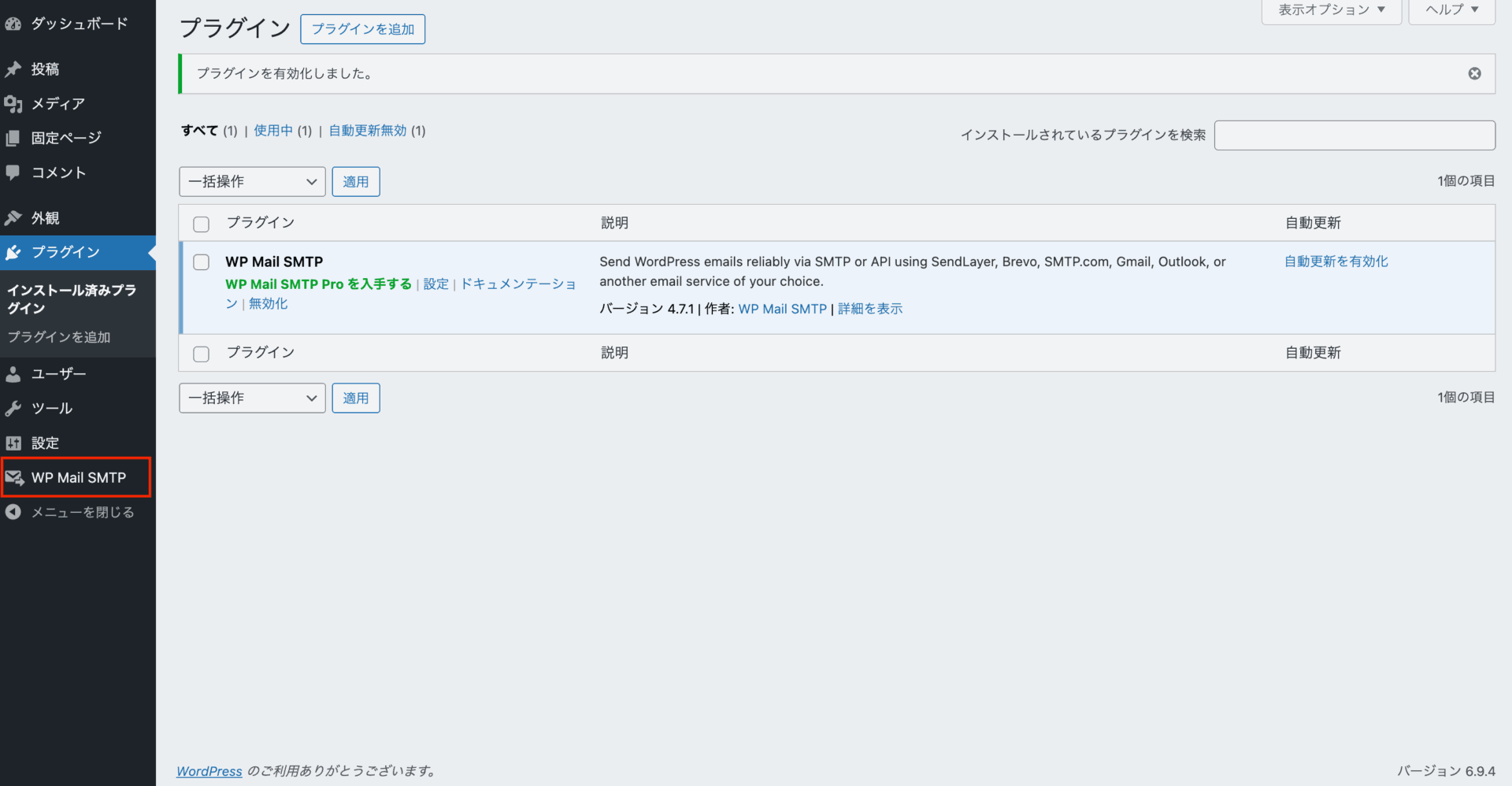
Task: Click the WP Mail SMTP envelope icon
Action: pos(14,478)
